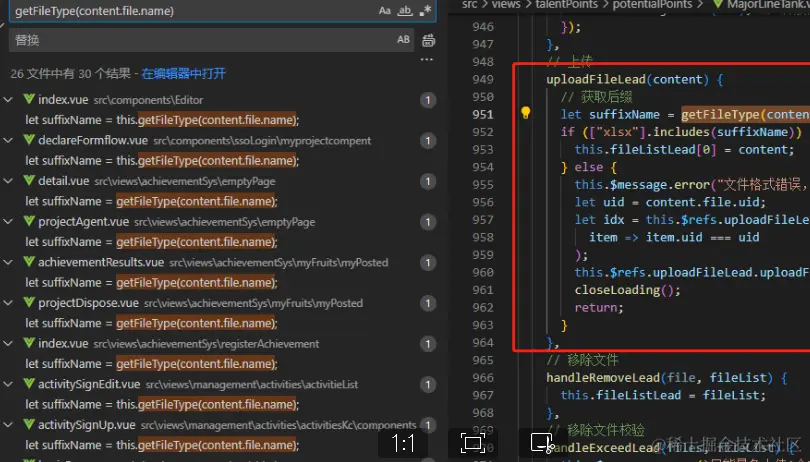Screen dimensions: 810x462
Task: Collapse activitySignUp.vue result group
Action: [8, 425]
